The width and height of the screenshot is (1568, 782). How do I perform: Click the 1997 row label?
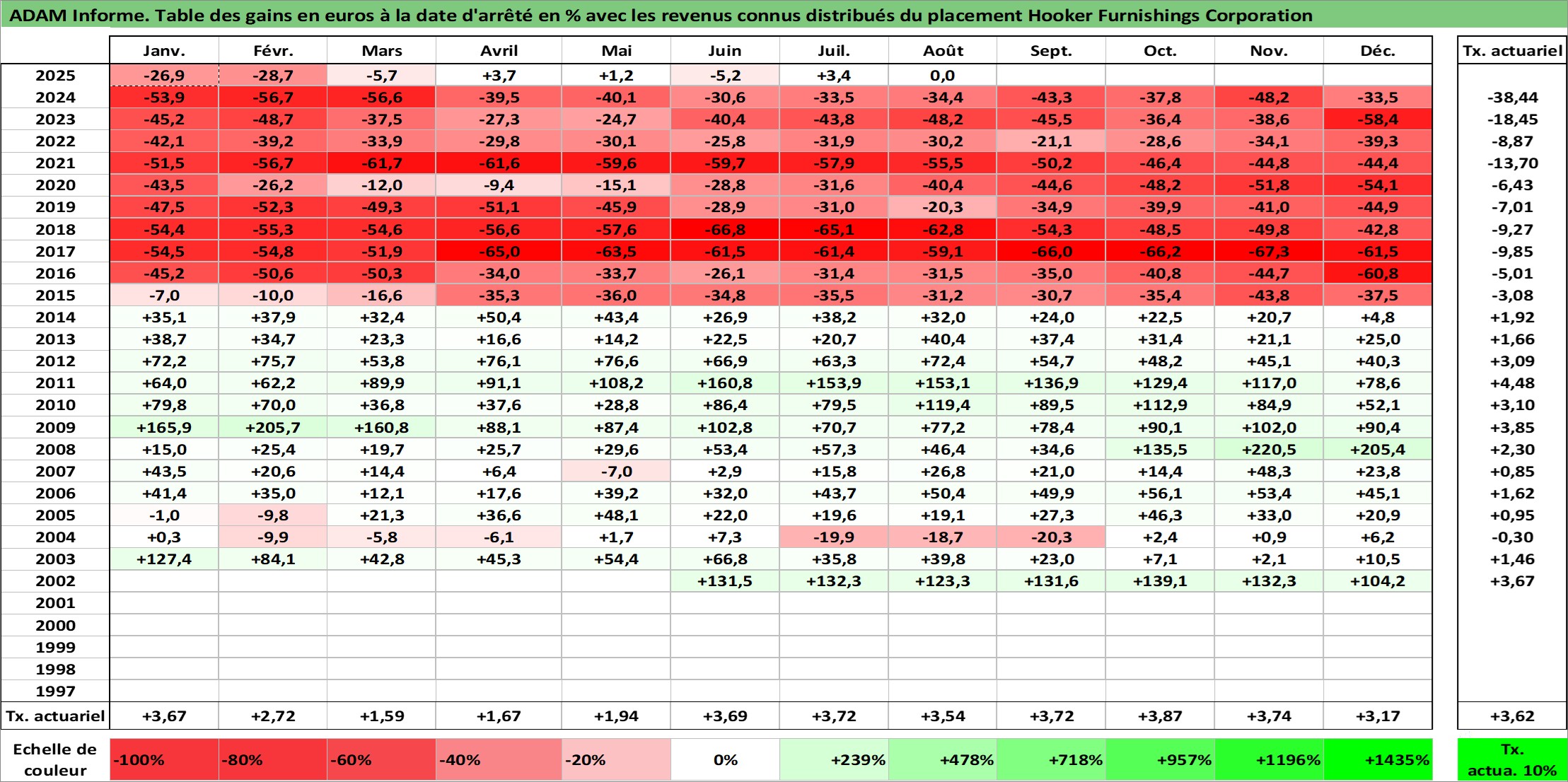pyautogui.click(x=55, y=691)
